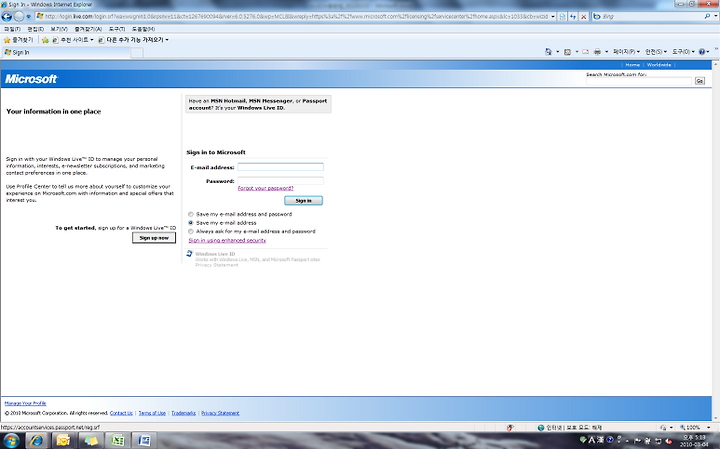Open the 추천 사이트 suggested sites dropdown
Image resolution: width=720 pixels, height=449 pixels.
tap(73, 40)
